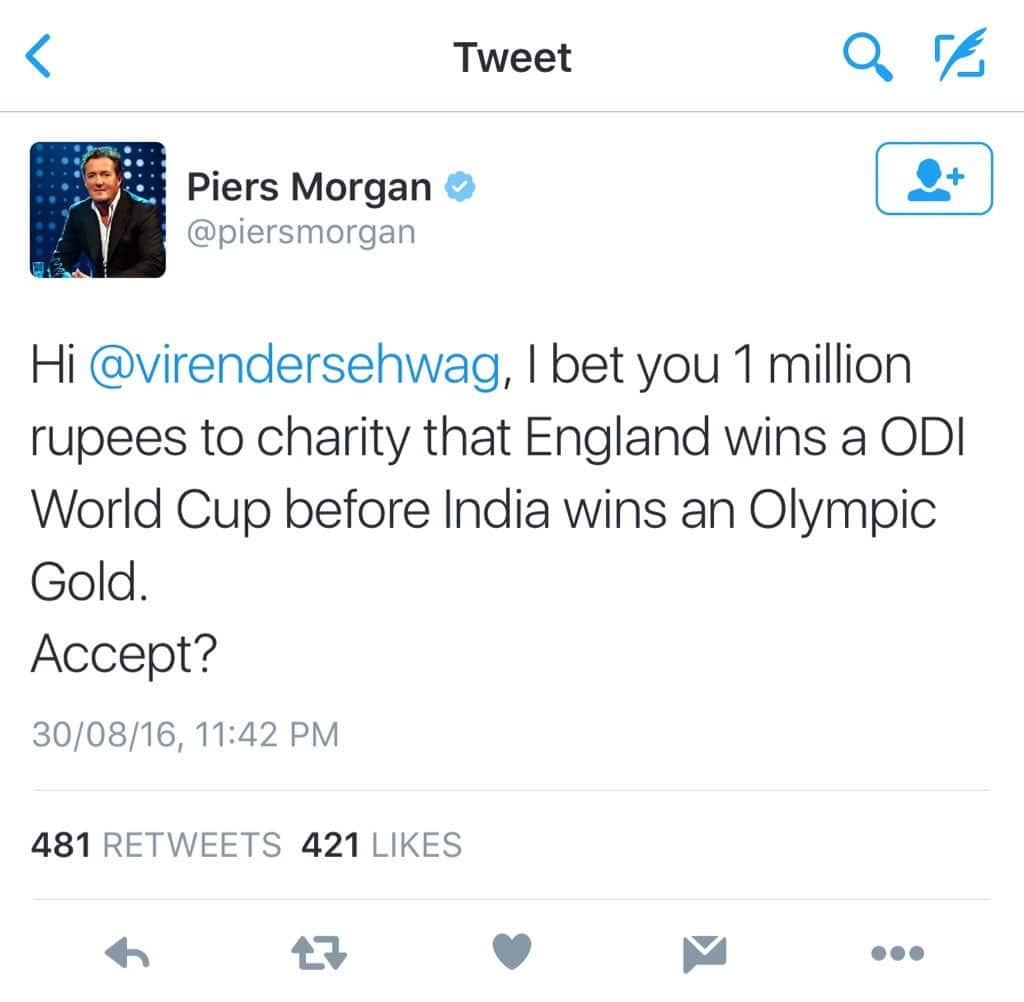Tap the Piers Morgan display name
The width and height of the screenshot is (1024, 1002).
(309, 187)
